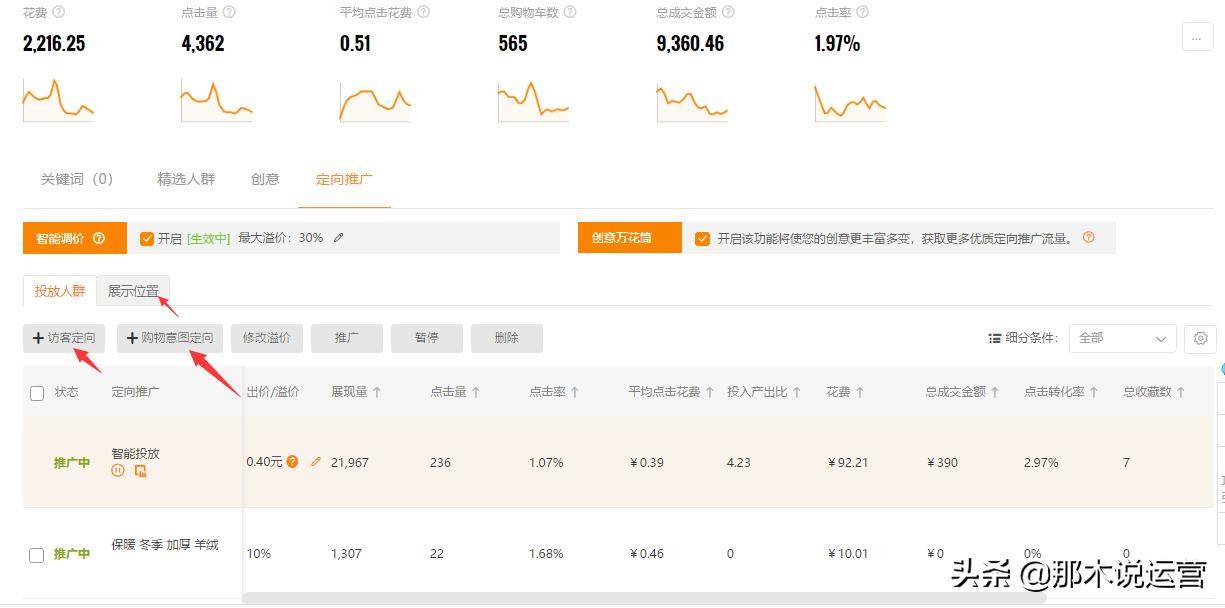This screenshot has height=608, width=1225.
Task: Open the 细分条件 全部 dropdown
Action: [1122, 339]
